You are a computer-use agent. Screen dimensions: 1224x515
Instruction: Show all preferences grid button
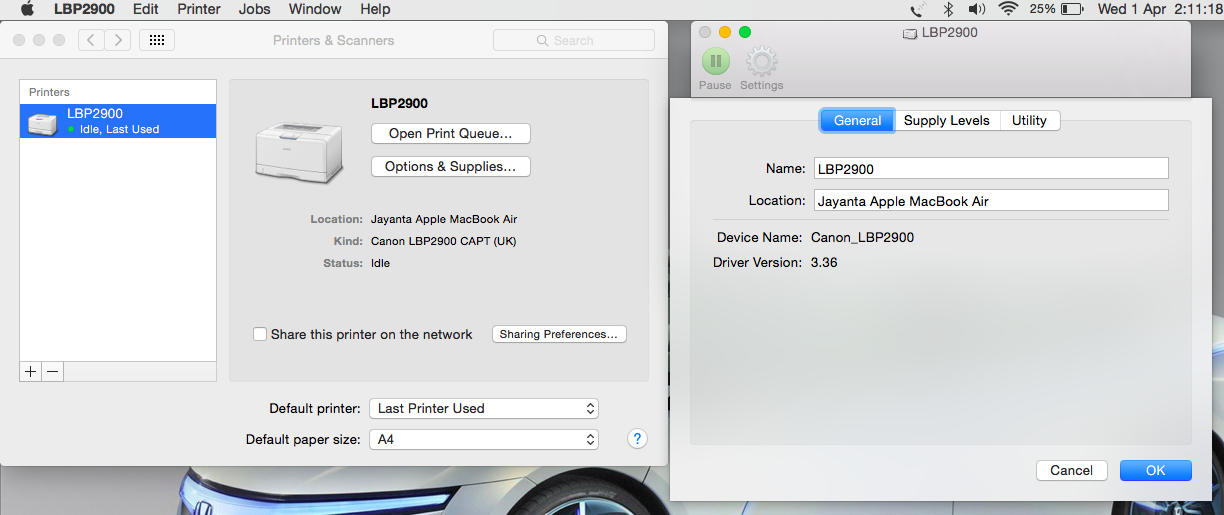(x=157, y=40)
